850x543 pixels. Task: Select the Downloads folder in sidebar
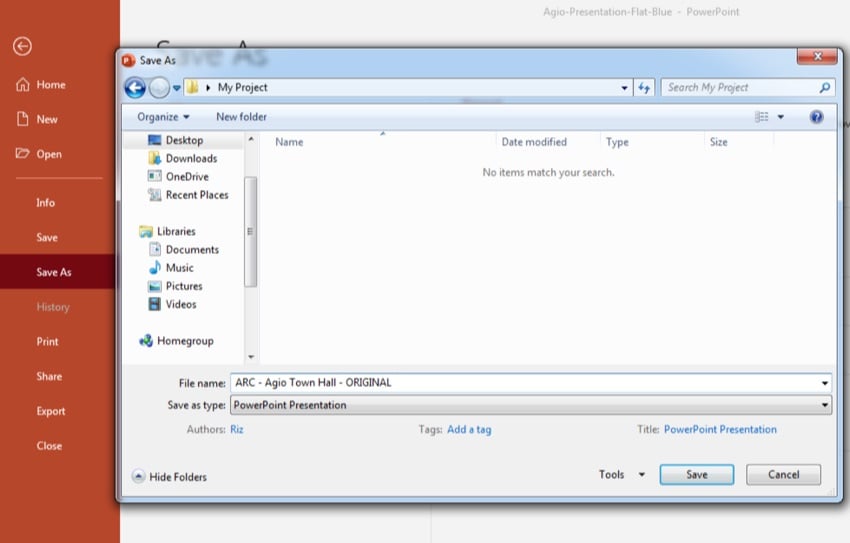(190, 159)
